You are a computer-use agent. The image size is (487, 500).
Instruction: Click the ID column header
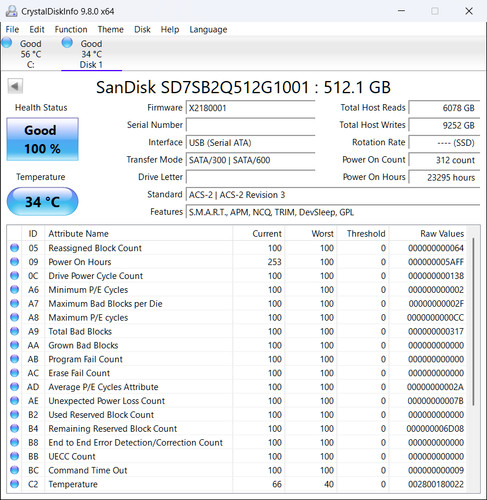(33, 234)
